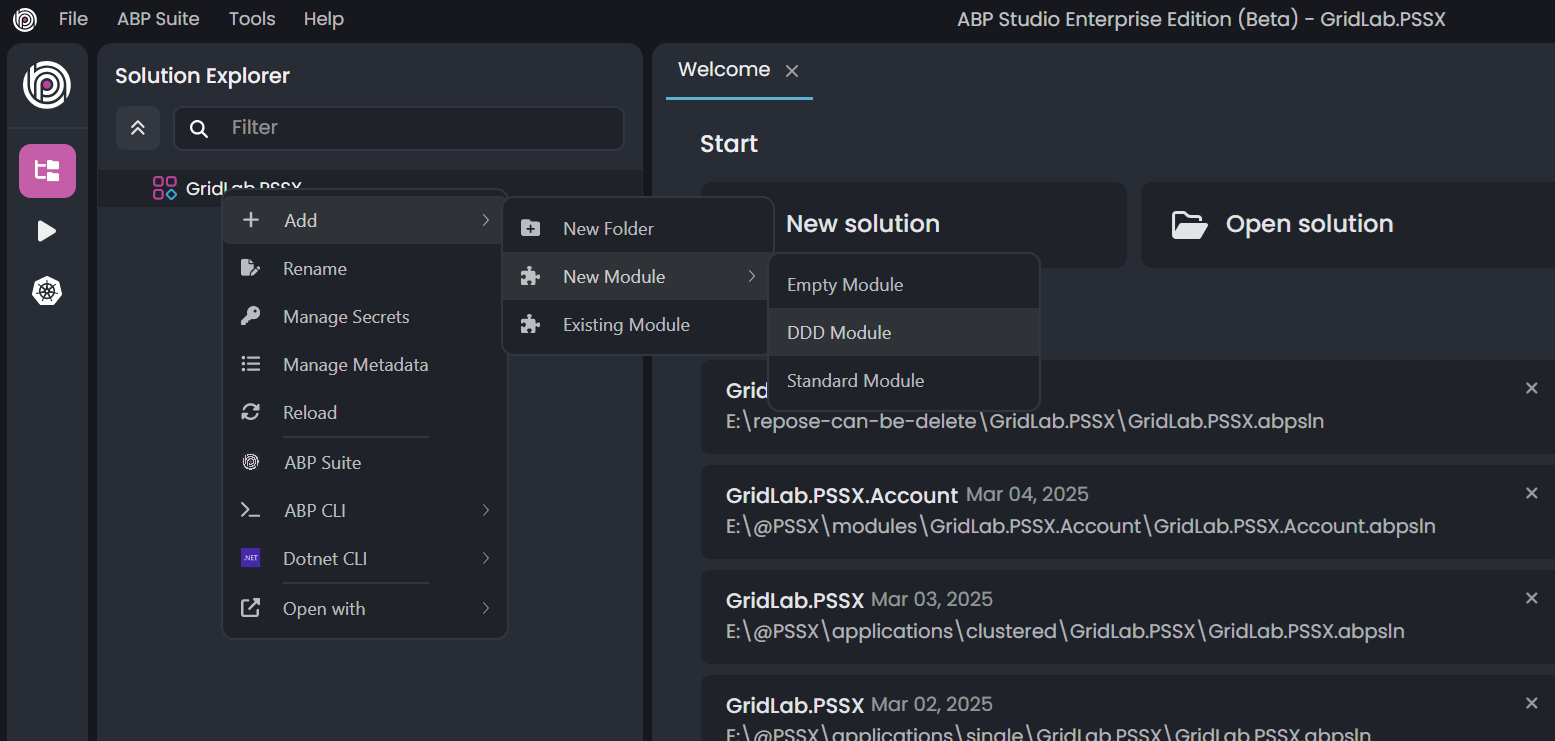Image resolution: width=1555 pixels, height=741 pixels.
Task: Click the repose-can-be-delete solution path
Action: point(1025,421)
